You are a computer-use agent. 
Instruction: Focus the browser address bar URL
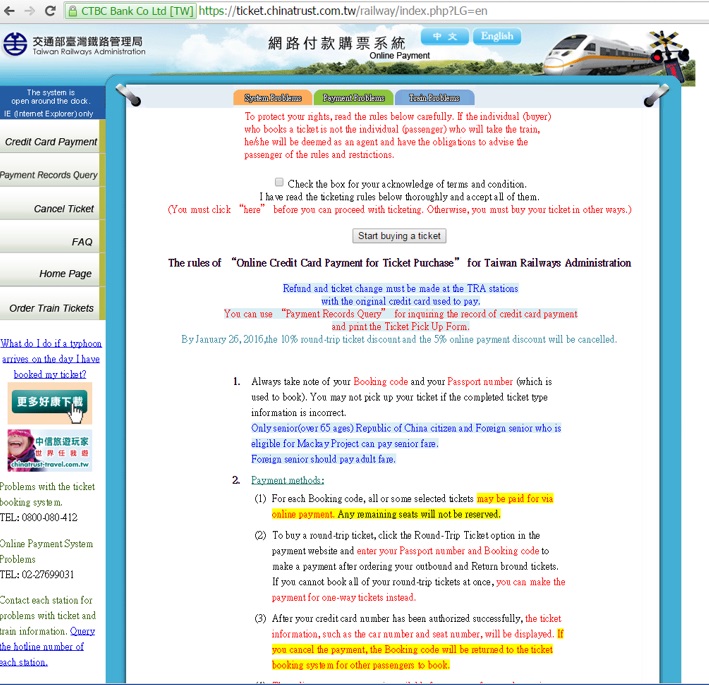click(343, 11)
